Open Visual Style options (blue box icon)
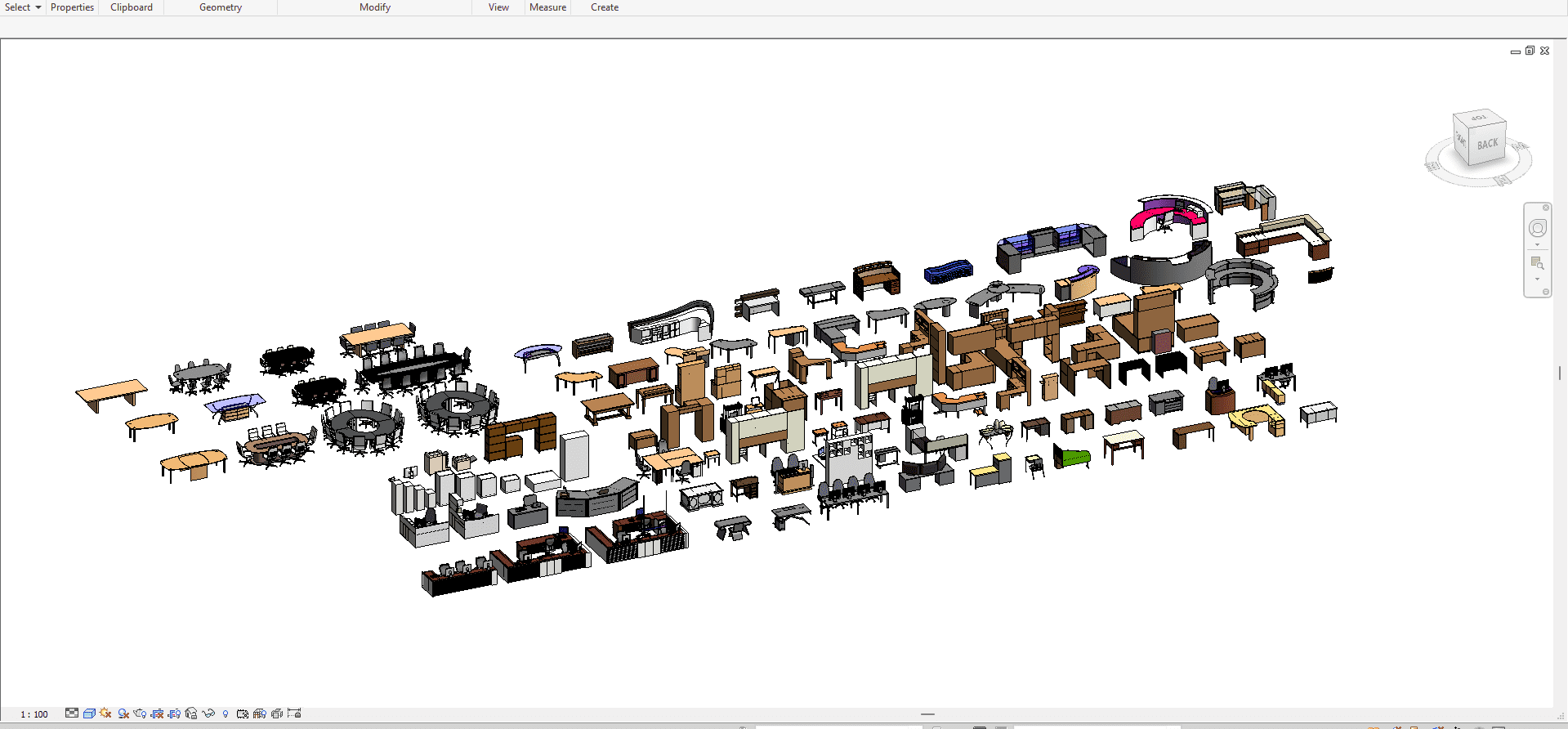Screen dimensions: 1568x729 coord(89,713)
